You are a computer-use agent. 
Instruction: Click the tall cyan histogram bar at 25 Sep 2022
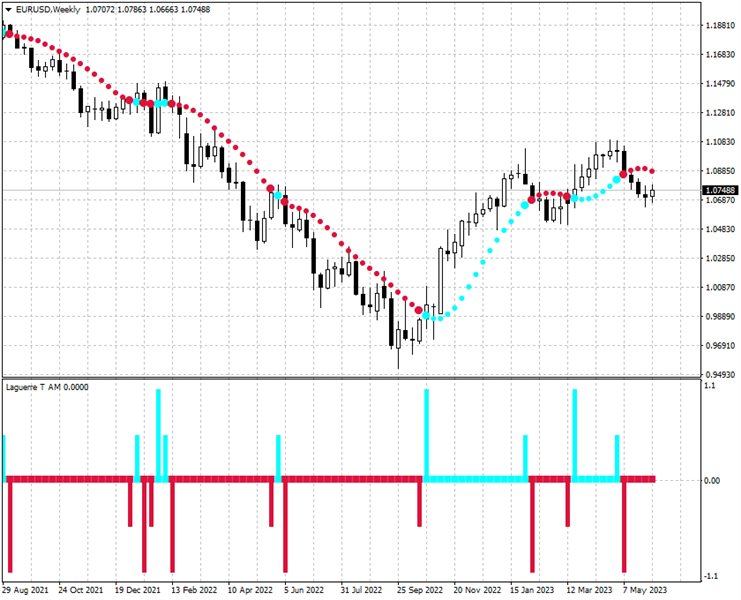[x=427, y=434]
